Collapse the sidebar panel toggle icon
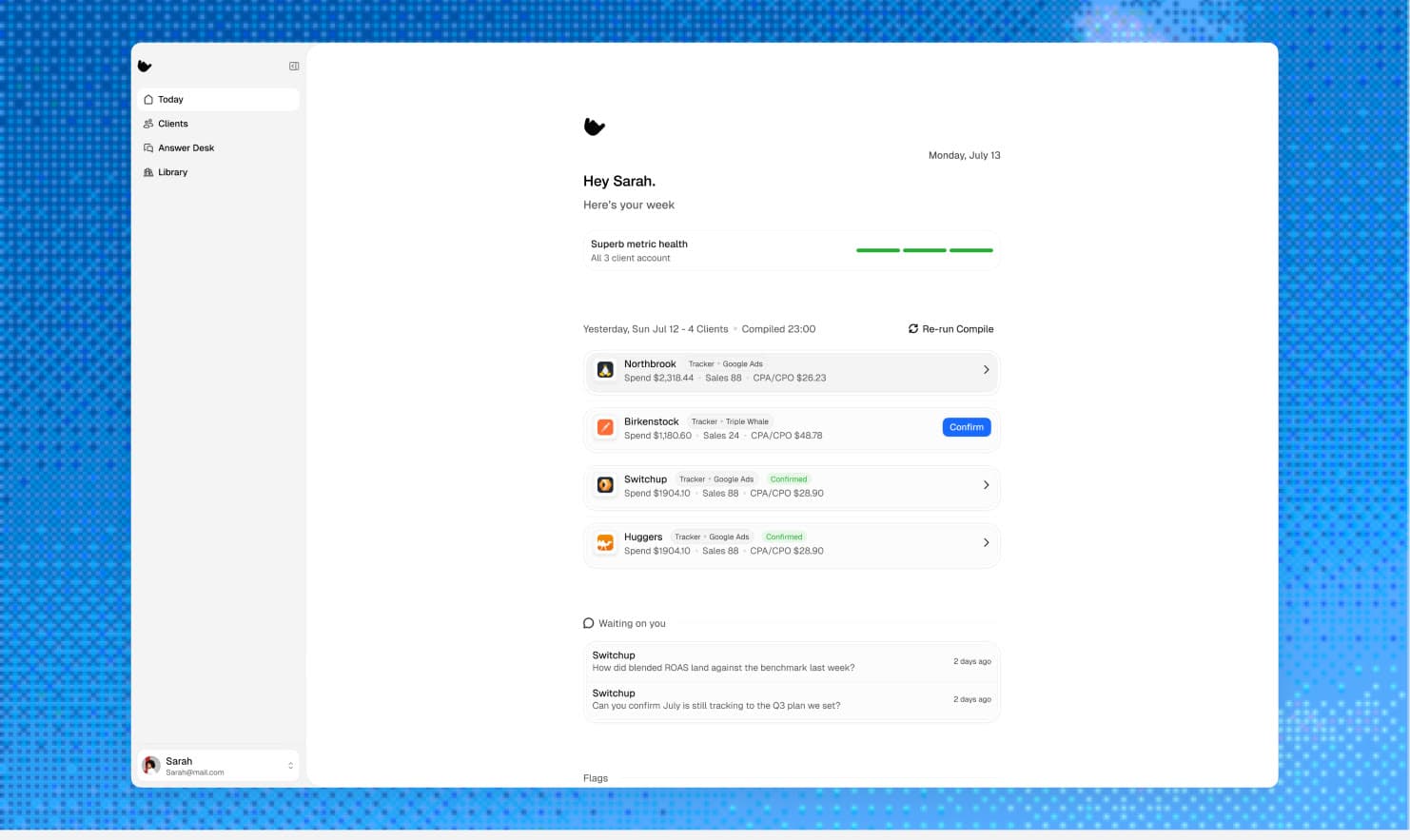The image size is (1410, 840). click(x=294, y=66)
